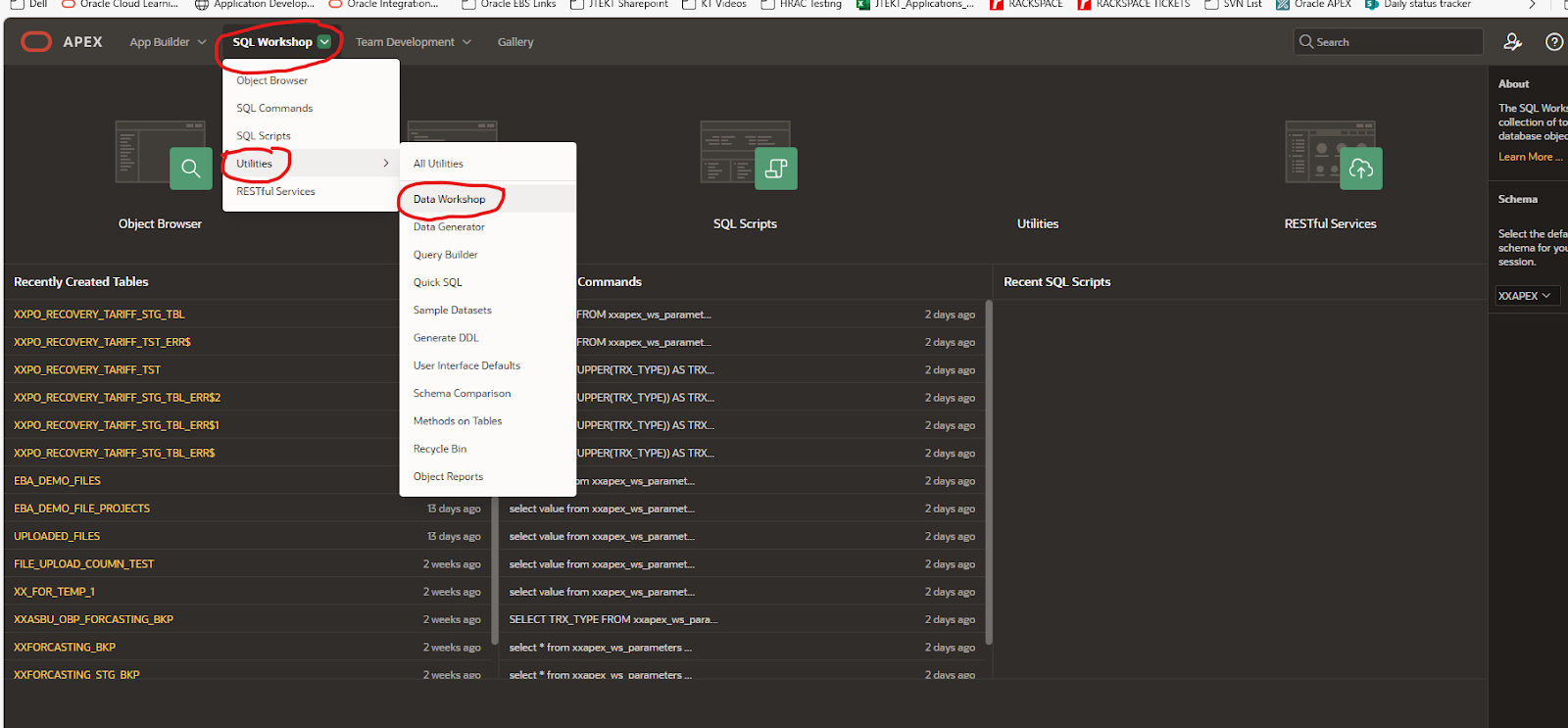
Task: Open the App Builder menu
Action: tap(168, 42)
